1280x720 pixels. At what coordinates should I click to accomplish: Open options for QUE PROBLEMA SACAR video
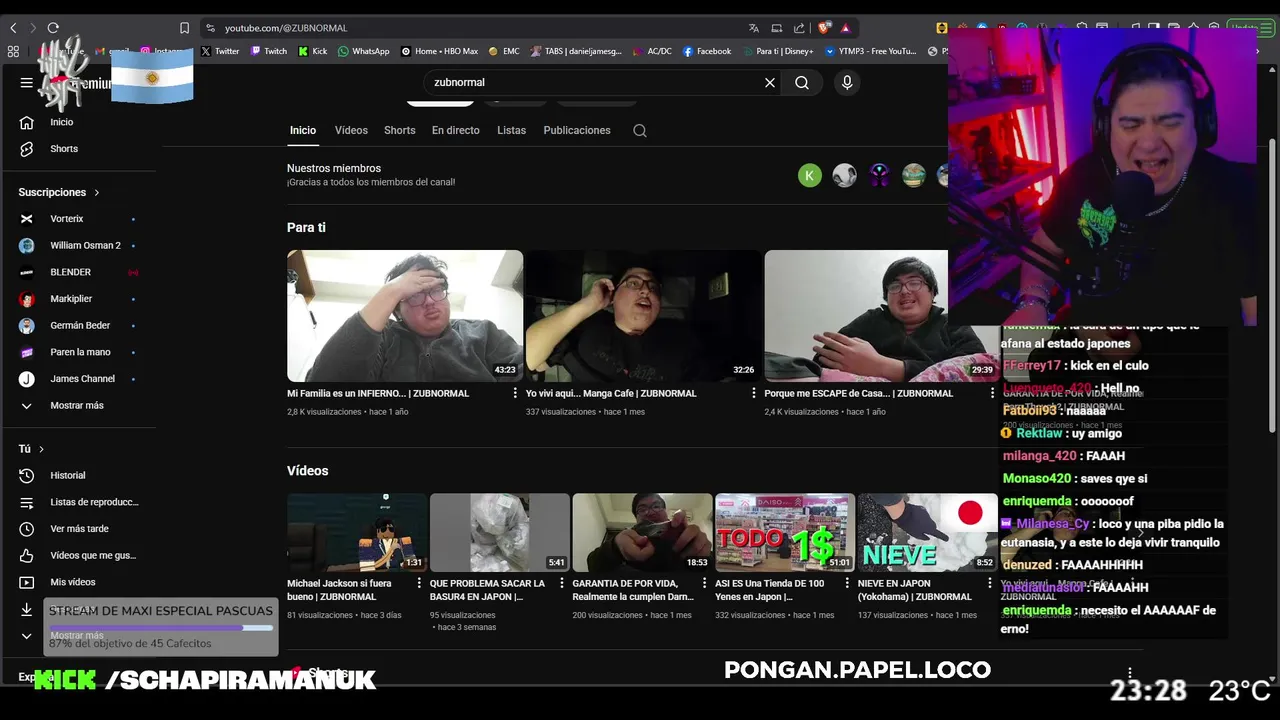point(562,583)
